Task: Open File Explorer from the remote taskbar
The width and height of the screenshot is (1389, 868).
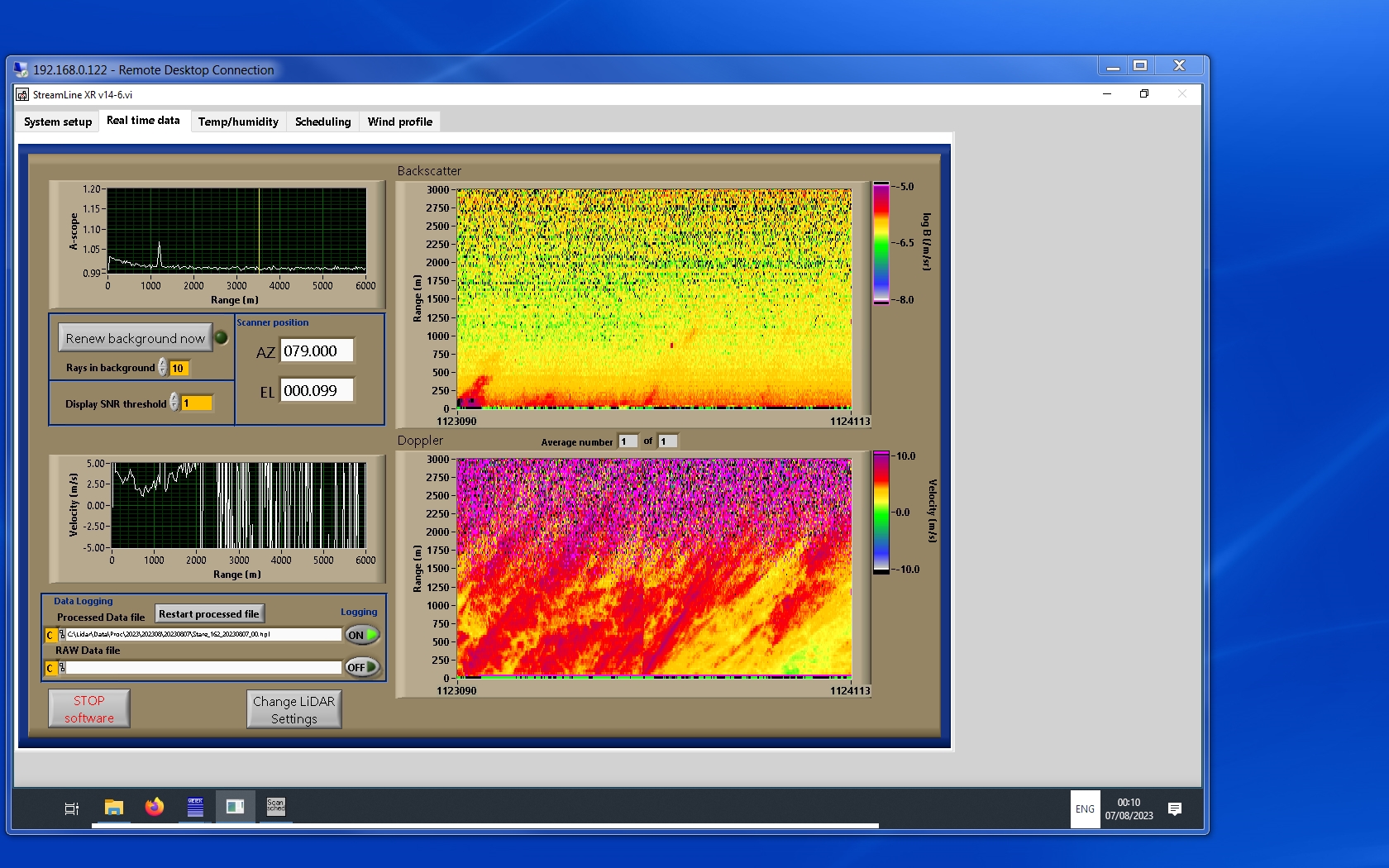Action: pyautogui.click(x=113, y=807)
